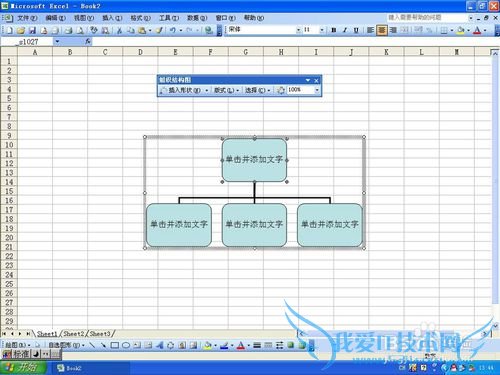Open the font size dropdown
The image size is (500, 375).
click(x=322, y=30)
